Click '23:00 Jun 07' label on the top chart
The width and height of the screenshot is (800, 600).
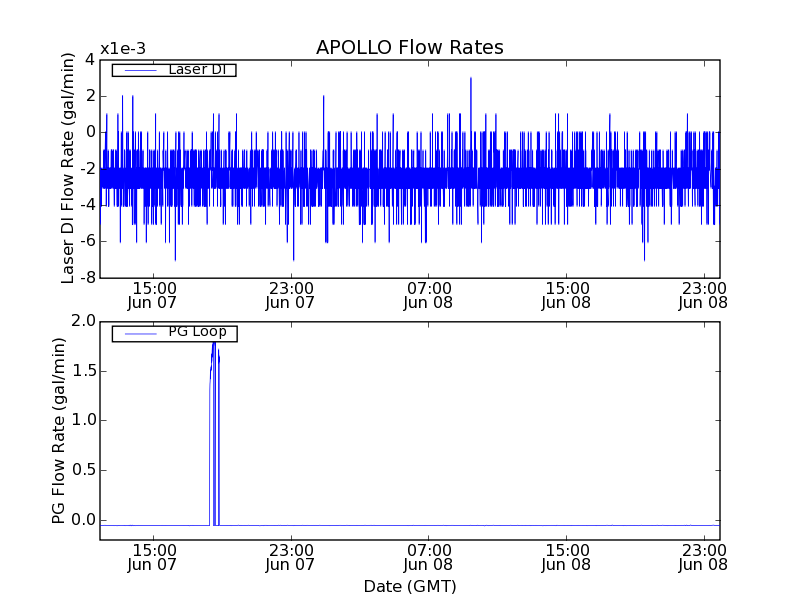click(290, 295)
